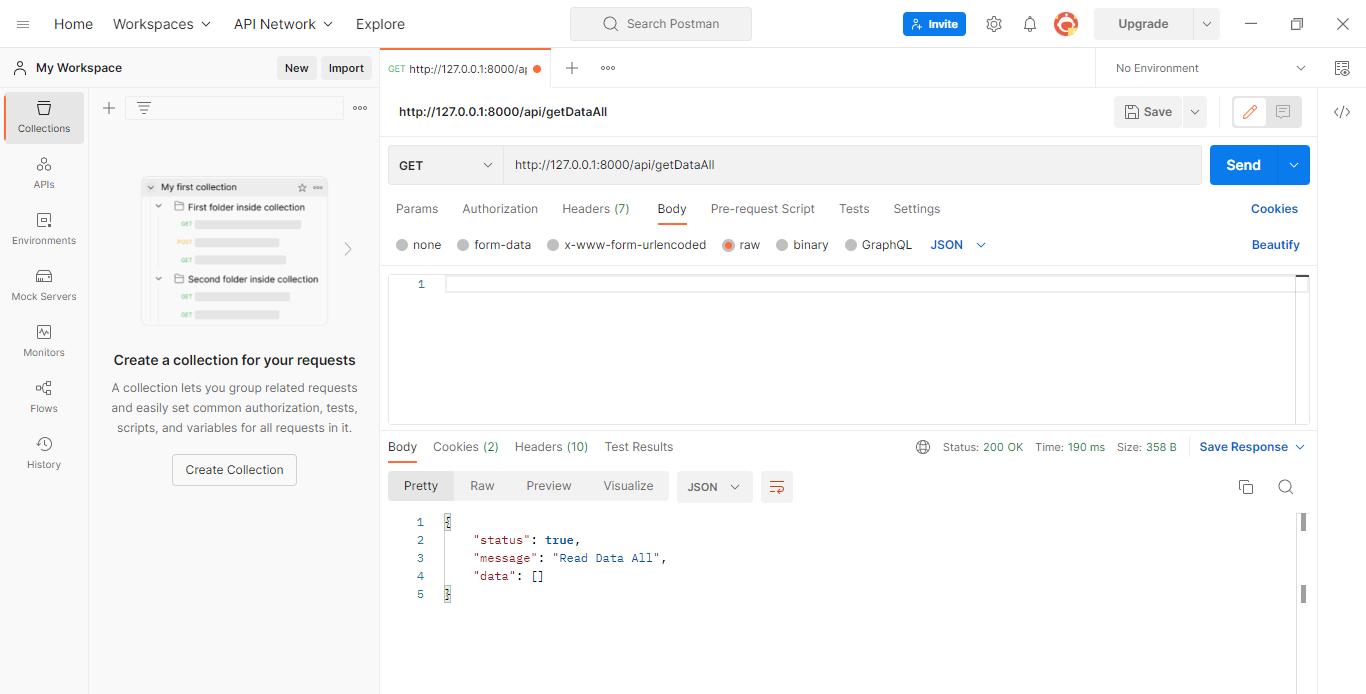Viewport: 1366px width, 694px height.
Task: Open collections panel more options ellipsis
Action: tap(360, 108)
